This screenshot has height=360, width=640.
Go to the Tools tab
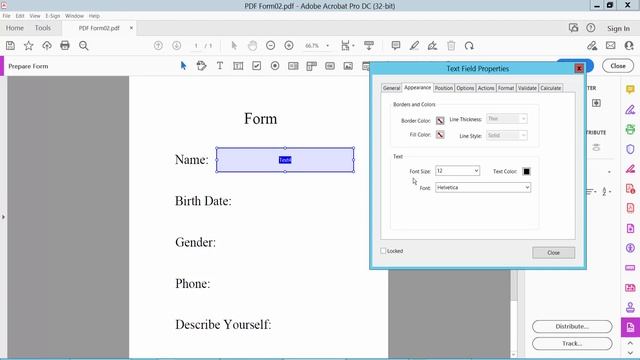(x=43, y=28)
